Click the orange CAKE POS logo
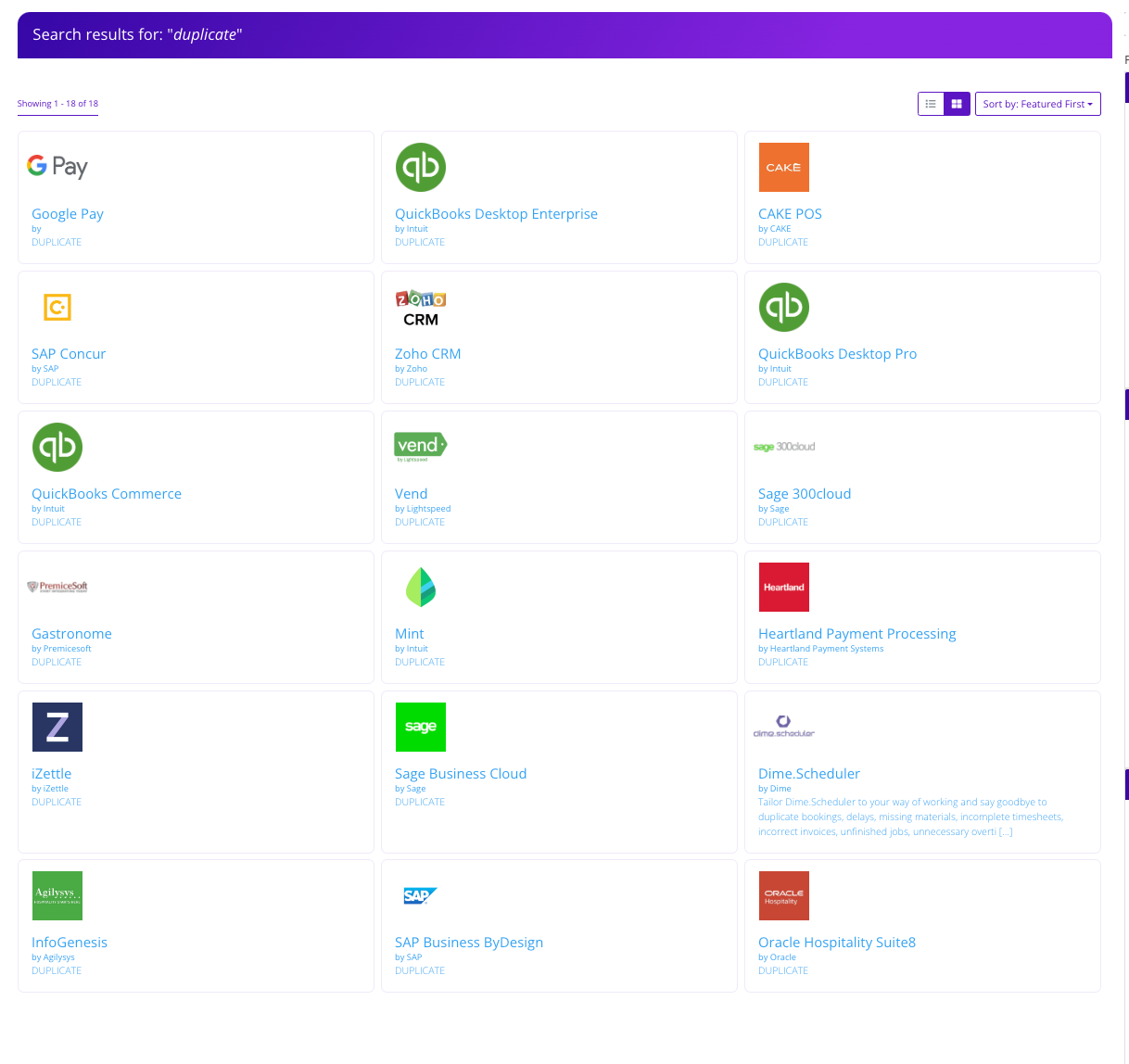The width and height of the screenshot is (1129, 1064). click(784, 168)
